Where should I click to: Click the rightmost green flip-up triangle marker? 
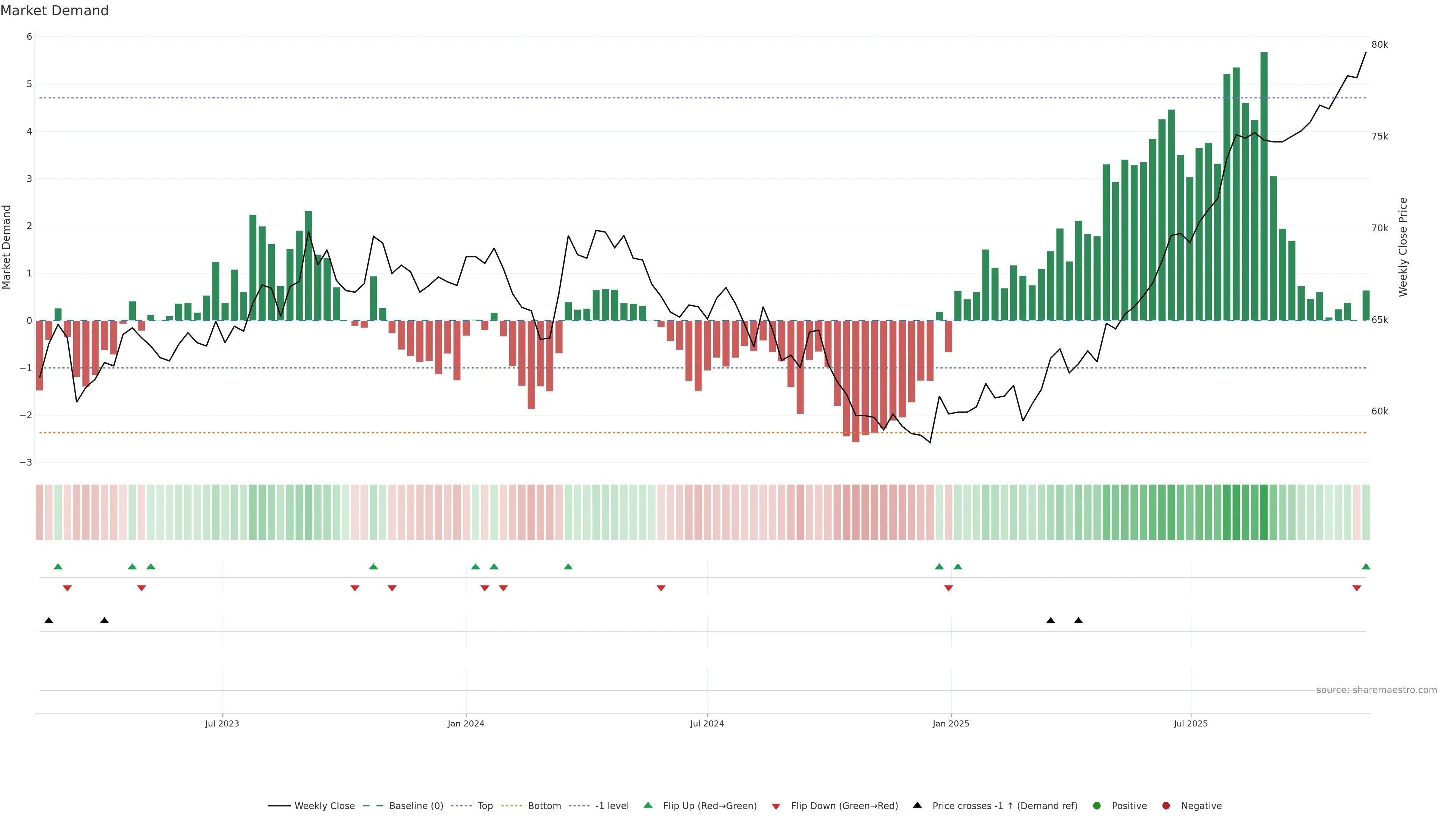click(1365, 566)
